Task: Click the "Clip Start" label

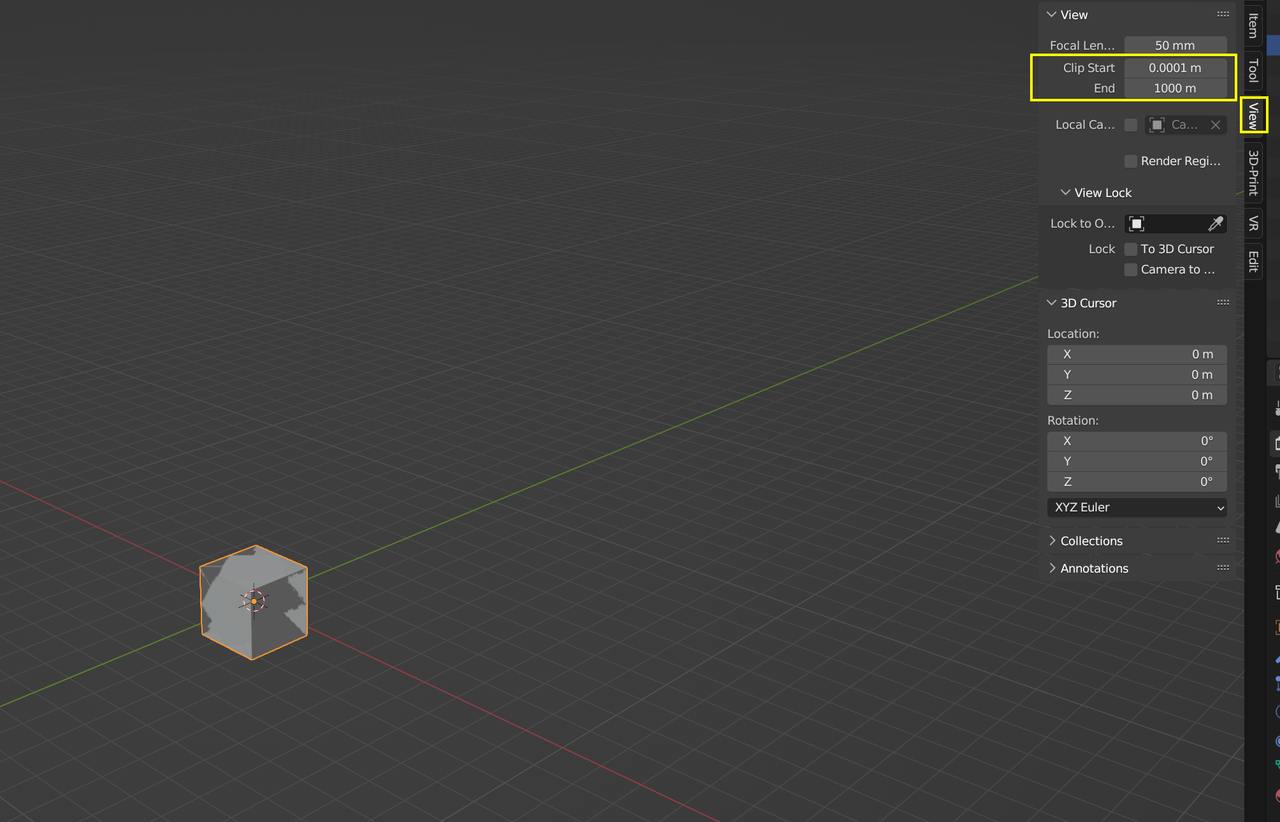Action: coord(1089,68)
